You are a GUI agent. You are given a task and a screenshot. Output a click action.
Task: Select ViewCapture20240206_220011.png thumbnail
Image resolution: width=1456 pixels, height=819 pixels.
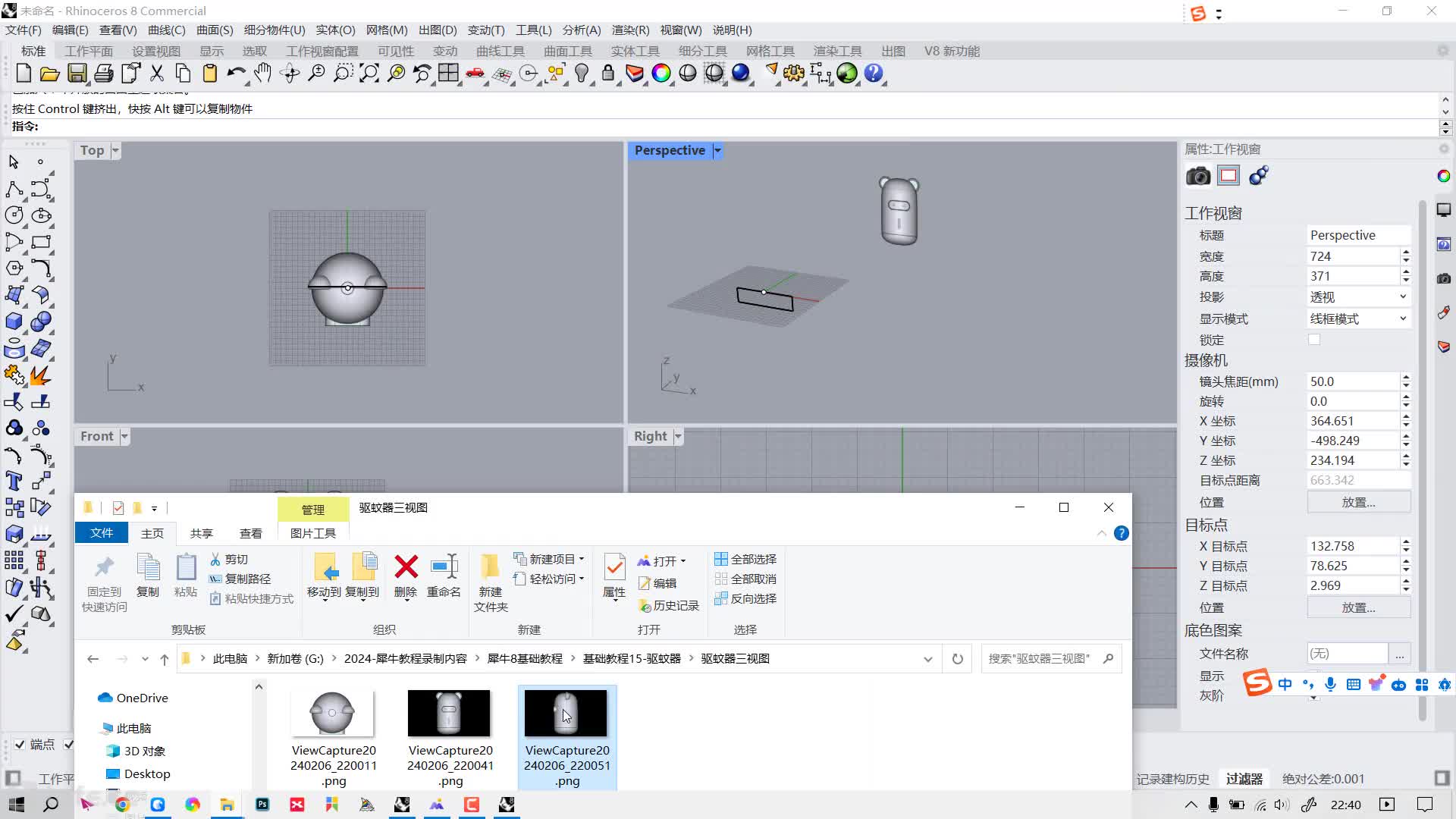[333, 713]
